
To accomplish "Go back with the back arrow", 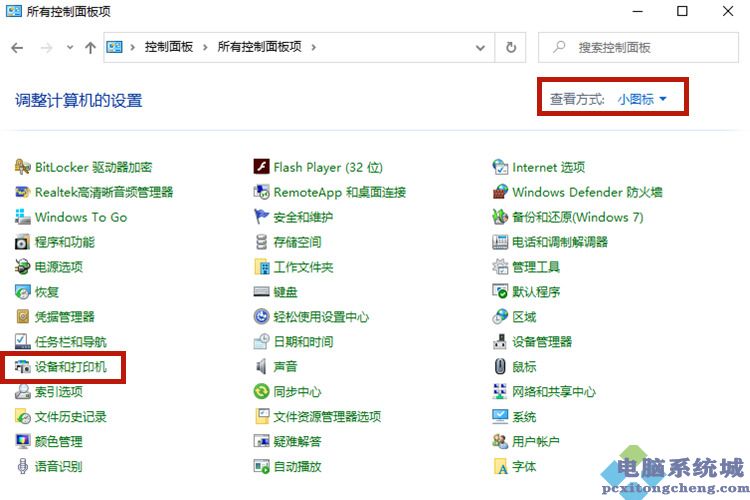I will (17, 47).
